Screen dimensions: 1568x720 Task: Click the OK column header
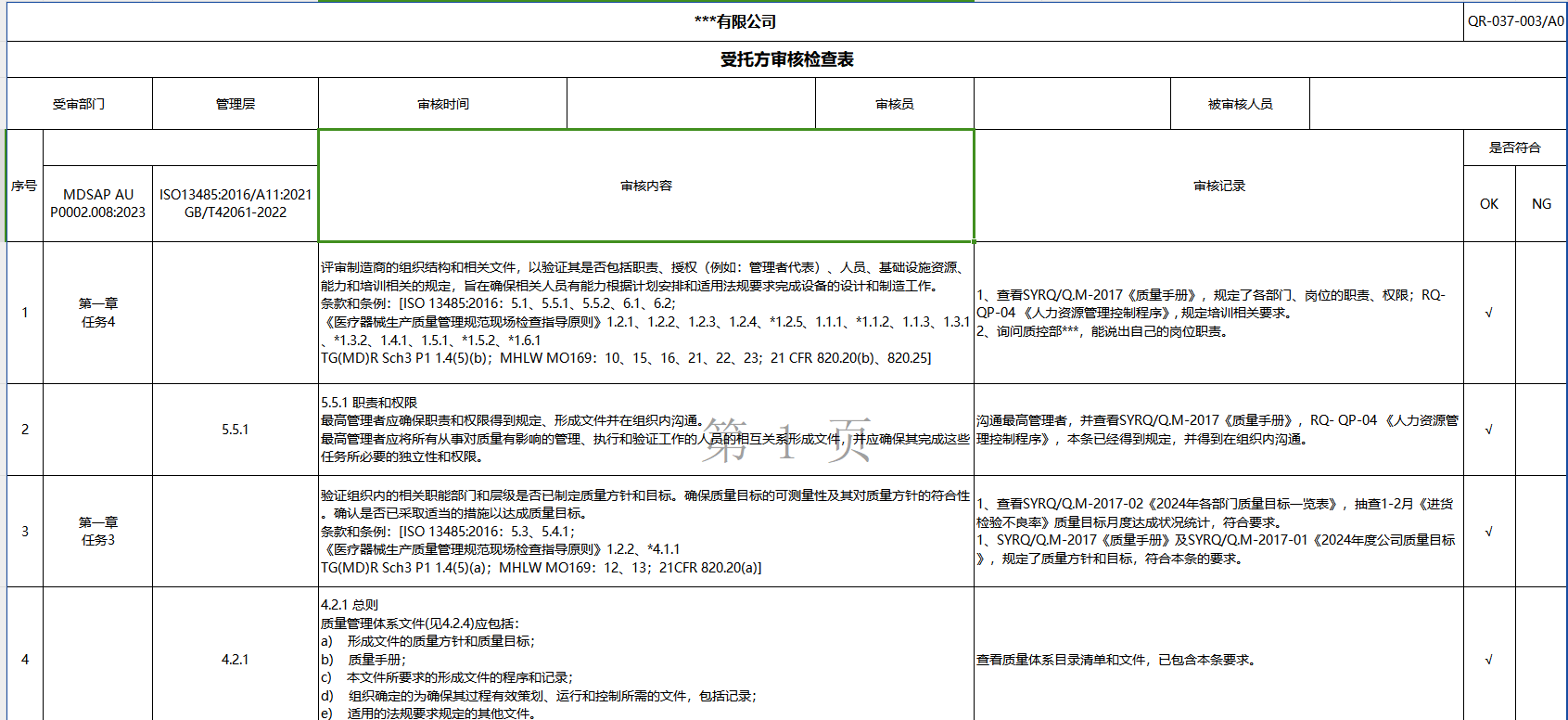1489,204
